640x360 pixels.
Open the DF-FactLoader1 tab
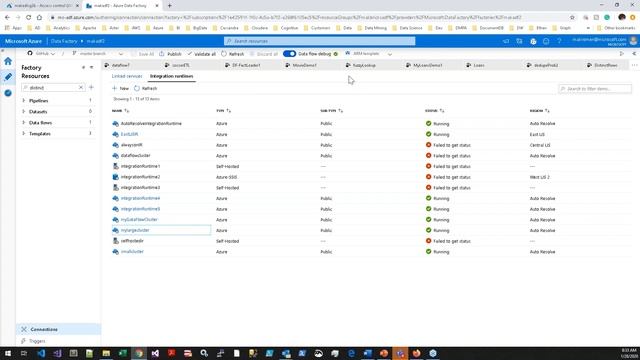point(242,65)
